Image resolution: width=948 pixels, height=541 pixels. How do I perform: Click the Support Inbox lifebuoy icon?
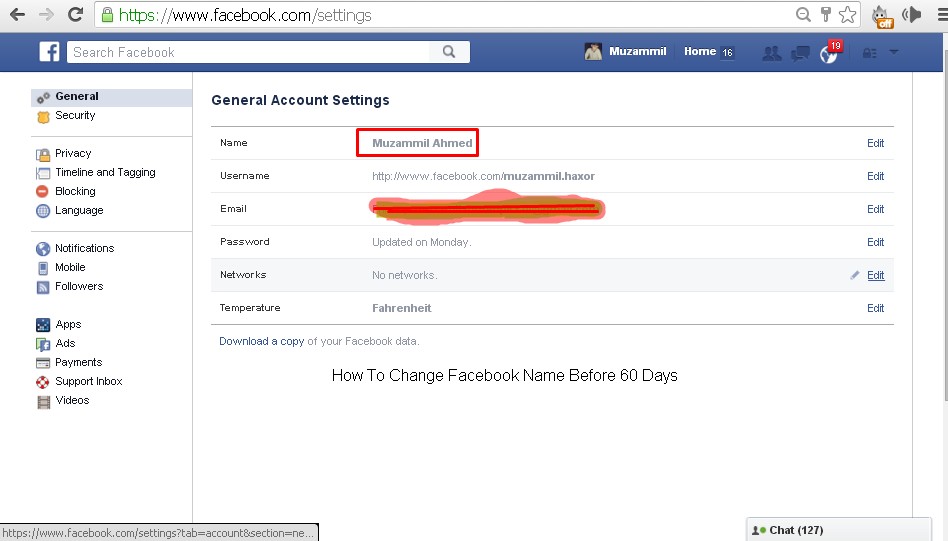tap(43, 382)
